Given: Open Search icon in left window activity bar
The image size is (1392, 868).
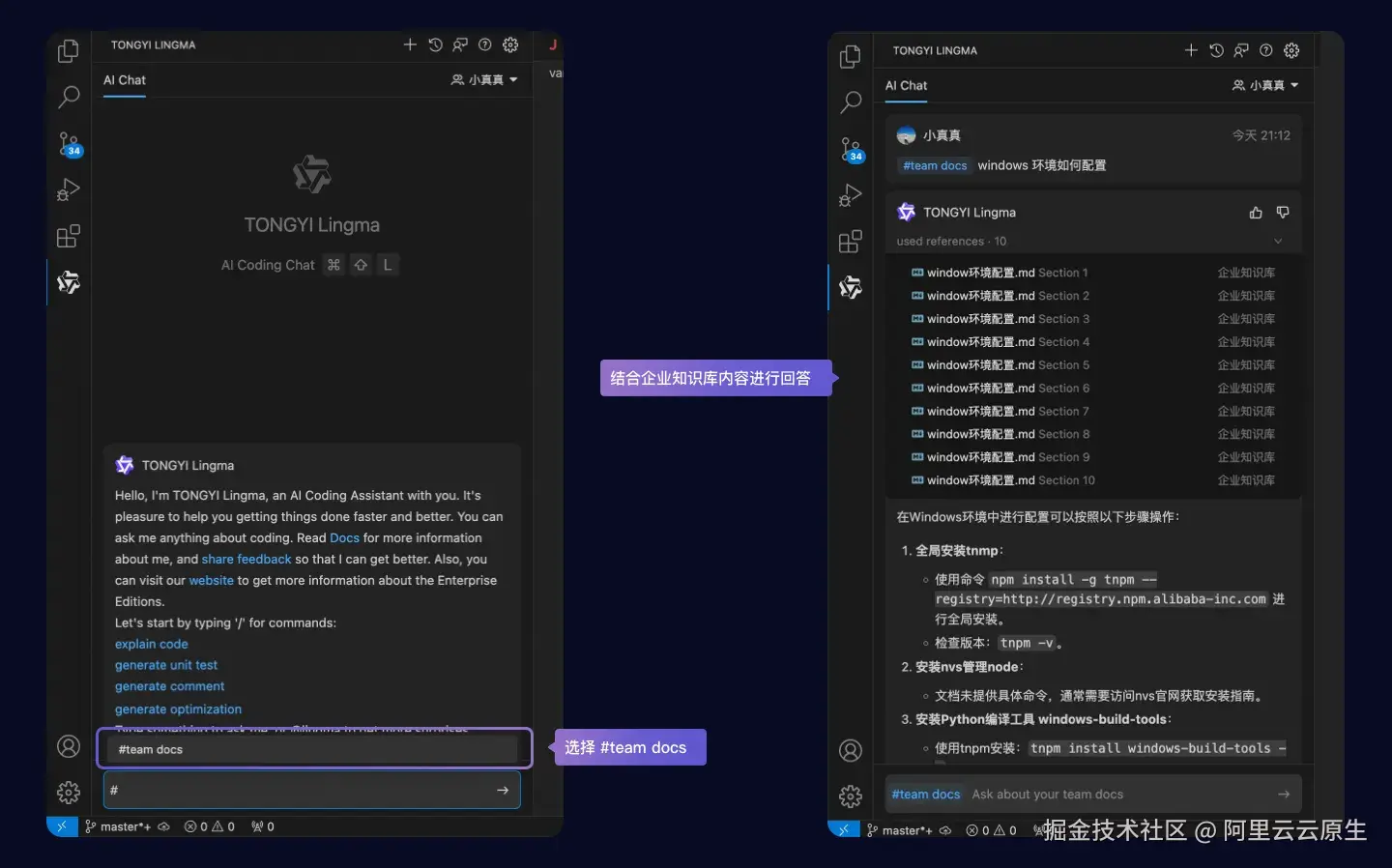Looking at the screenshot, I should point(69,97).
